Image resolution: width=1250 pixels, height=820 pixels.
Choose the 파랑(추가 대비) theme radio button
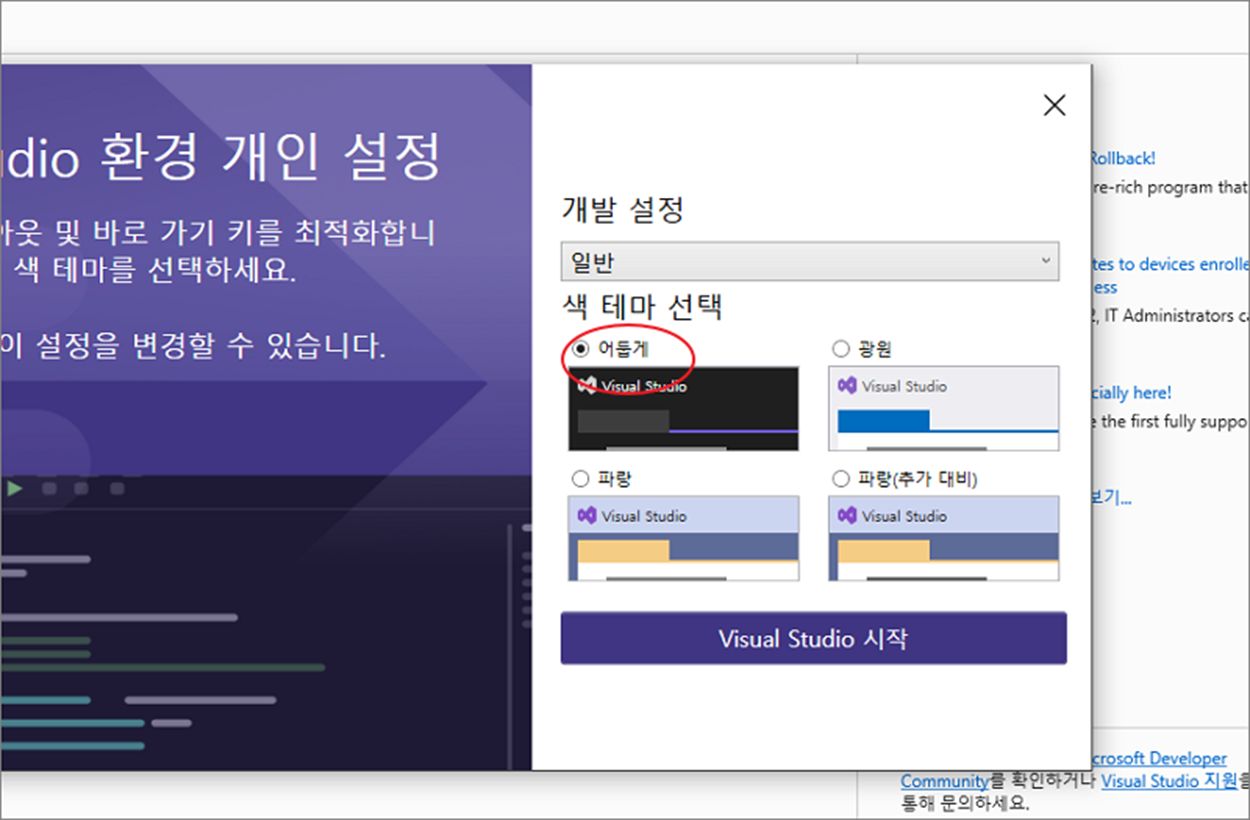841,479
